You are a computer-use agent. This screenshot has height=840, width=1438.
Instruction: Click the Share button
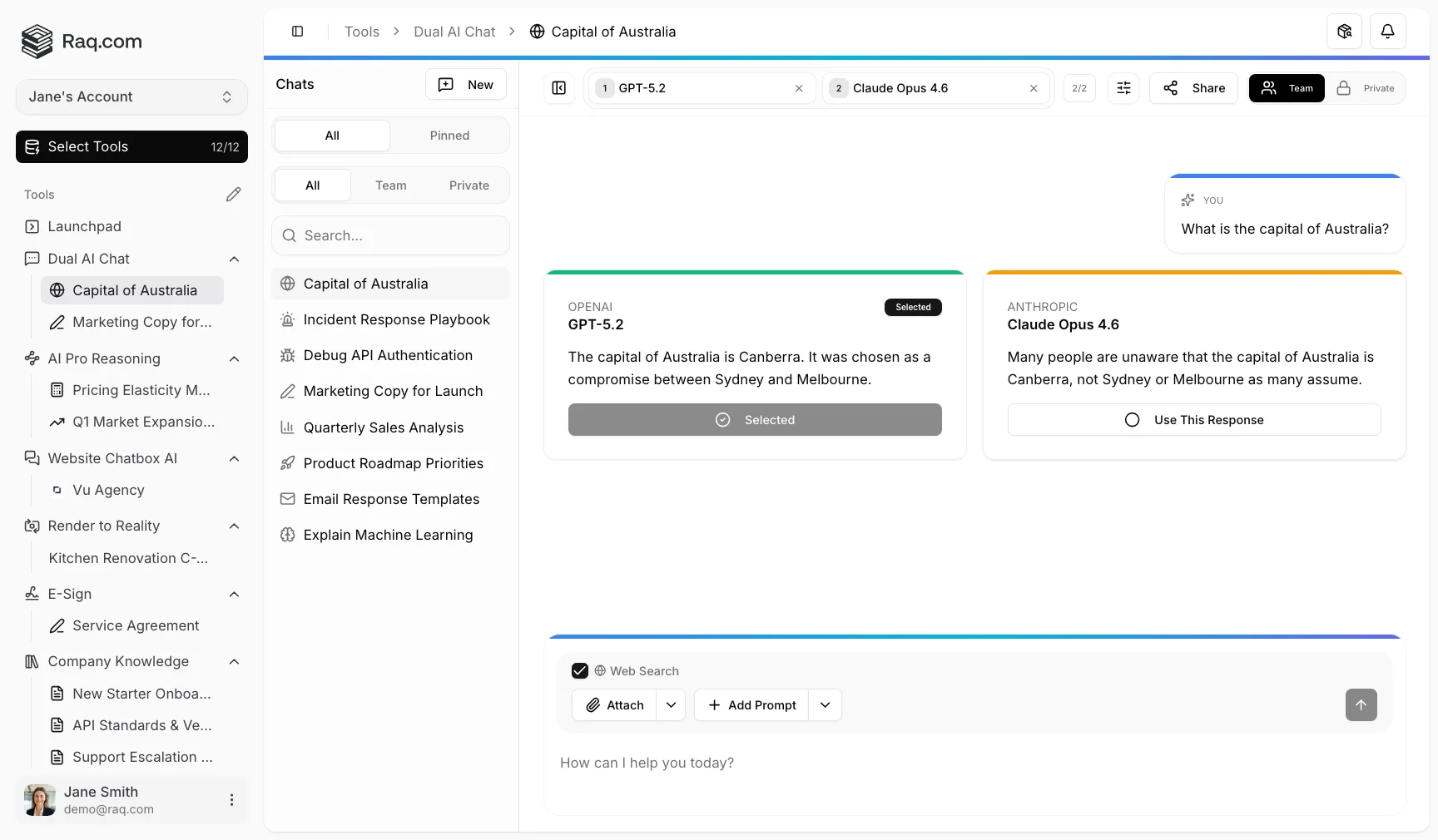(x=1193, y=88)
